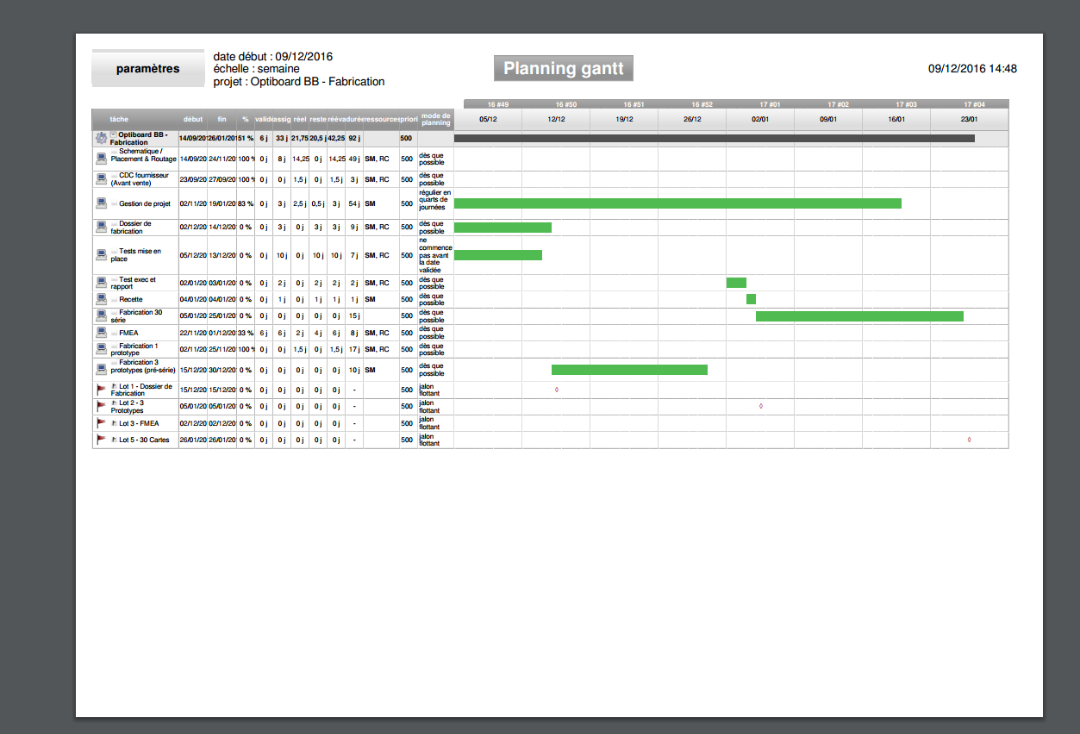Click the 02/01 week column header

(760, 119)
